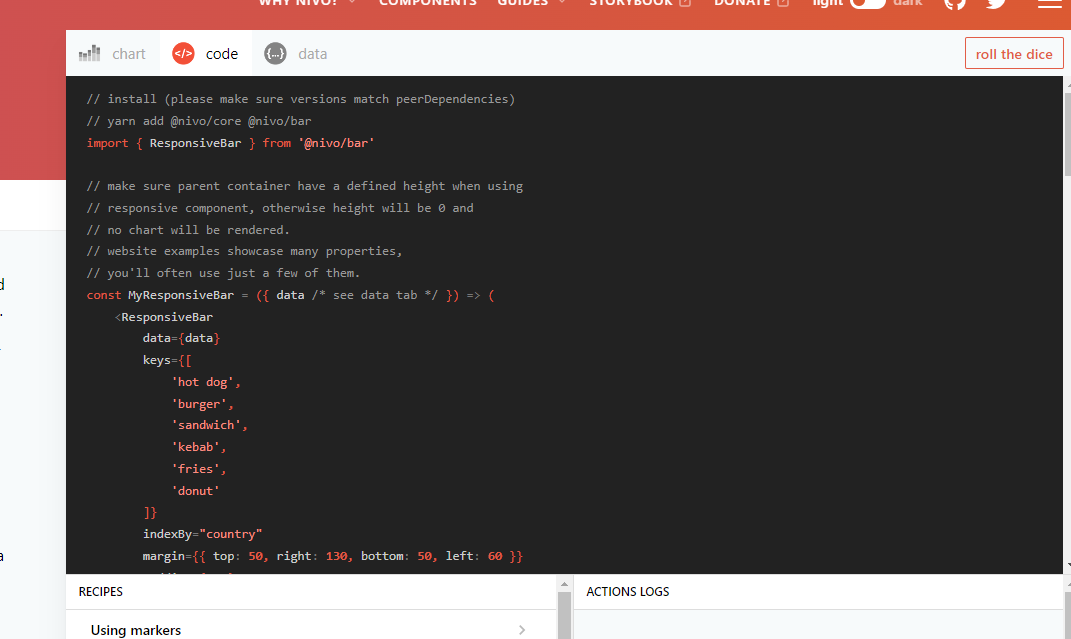The width and height of the screenshot is (1071, 639).
Task: Click the recipes panel scroll-up arrow
Action: point(564,584)
